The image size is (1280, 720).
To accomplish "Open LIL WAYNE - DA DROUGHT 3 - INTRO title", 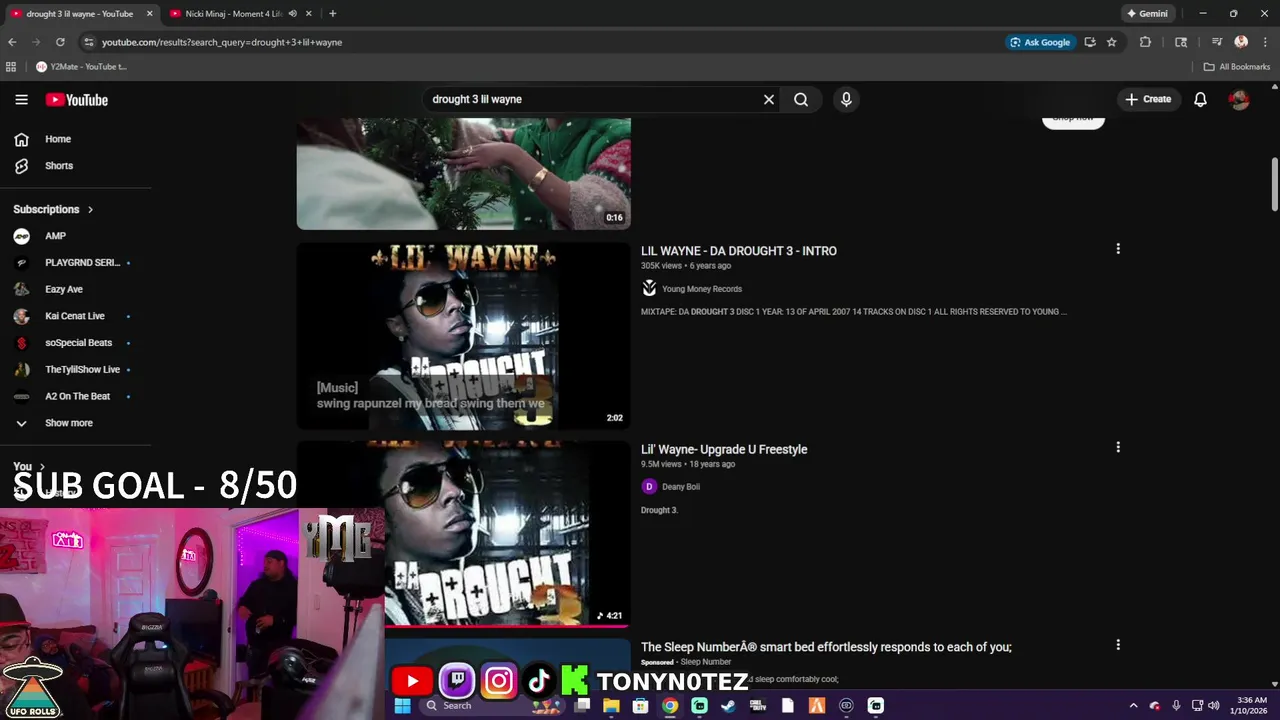I will pos(739,251).
